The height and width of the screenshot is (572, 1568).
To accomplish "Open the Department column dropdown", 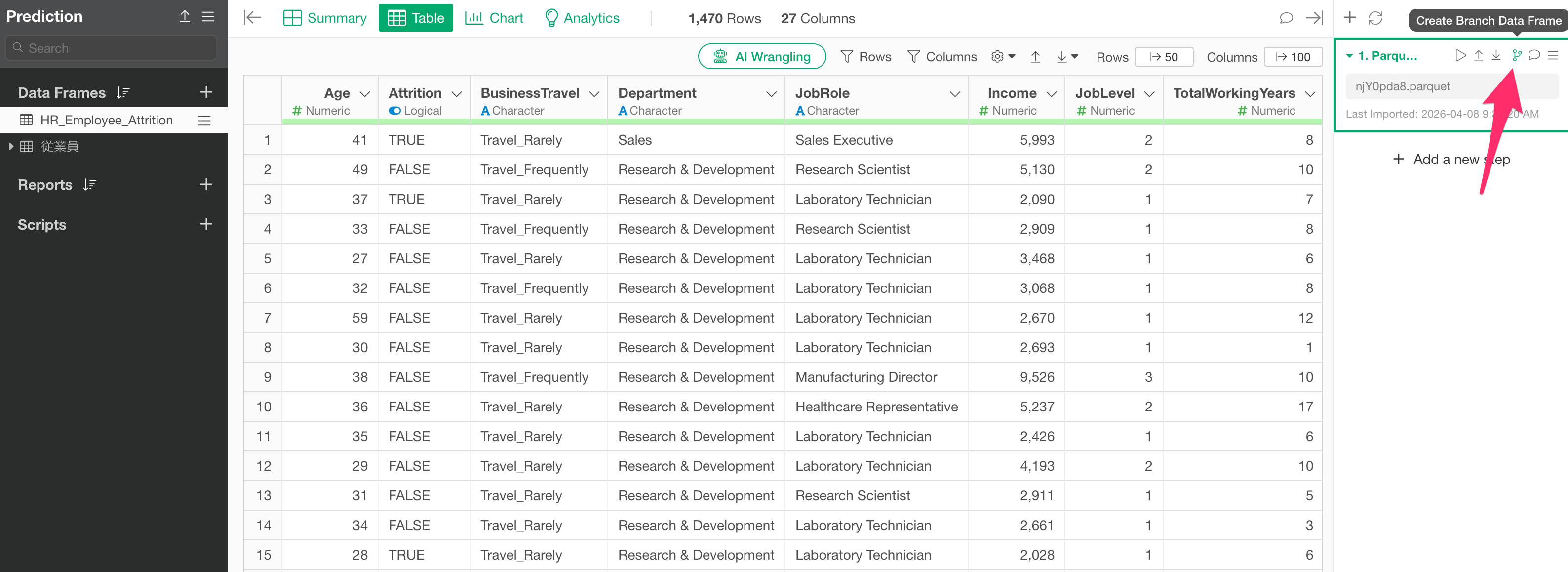I will pos(771,94).
